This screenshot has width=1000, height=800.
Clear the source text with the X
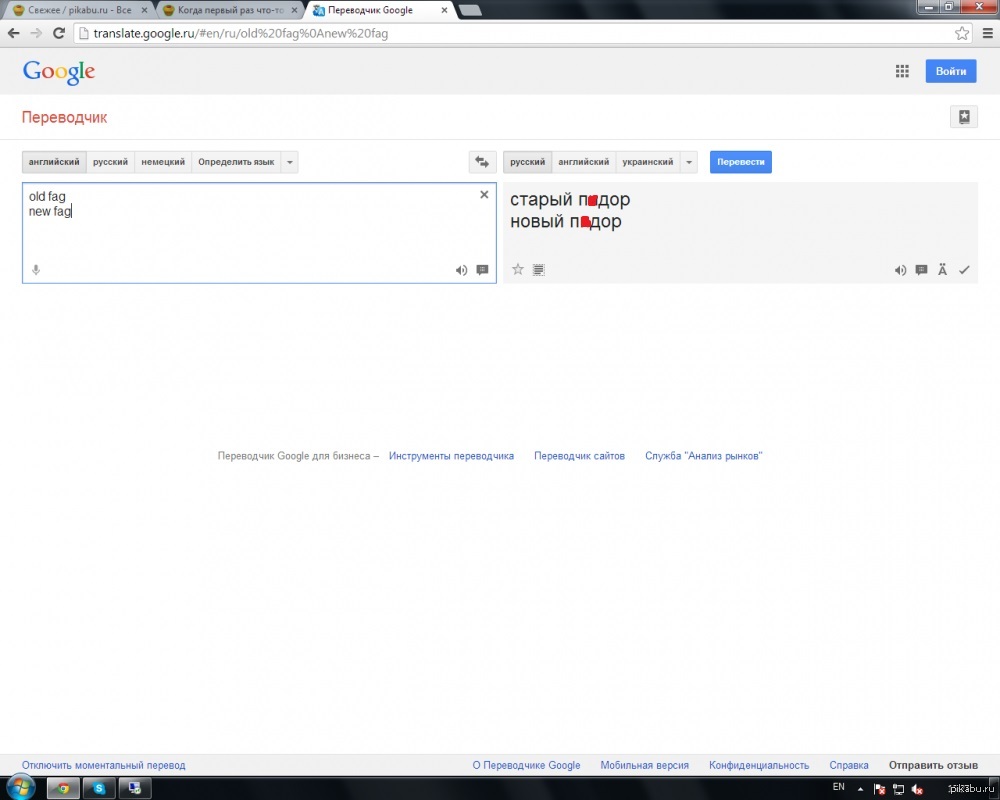click(484, 195)
